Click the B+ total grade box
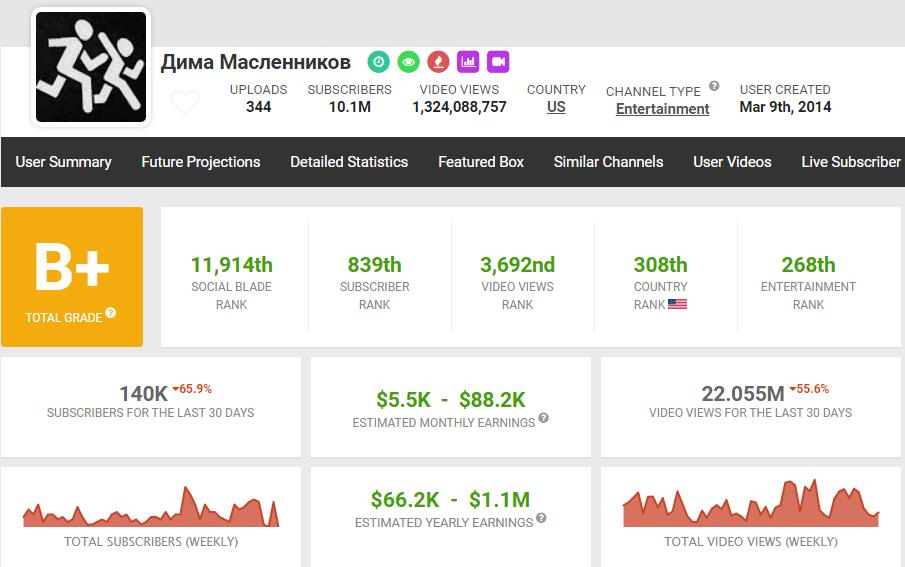The image size is (905, 567). click(x=72, y=277)
